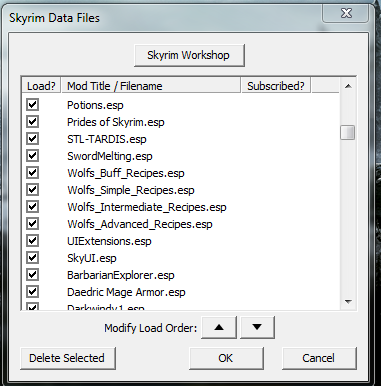Toggle Wolfs_Simple_Recipes.esp checkbox
Viewport: 381px width, 386px height.
tap(32, 190)
